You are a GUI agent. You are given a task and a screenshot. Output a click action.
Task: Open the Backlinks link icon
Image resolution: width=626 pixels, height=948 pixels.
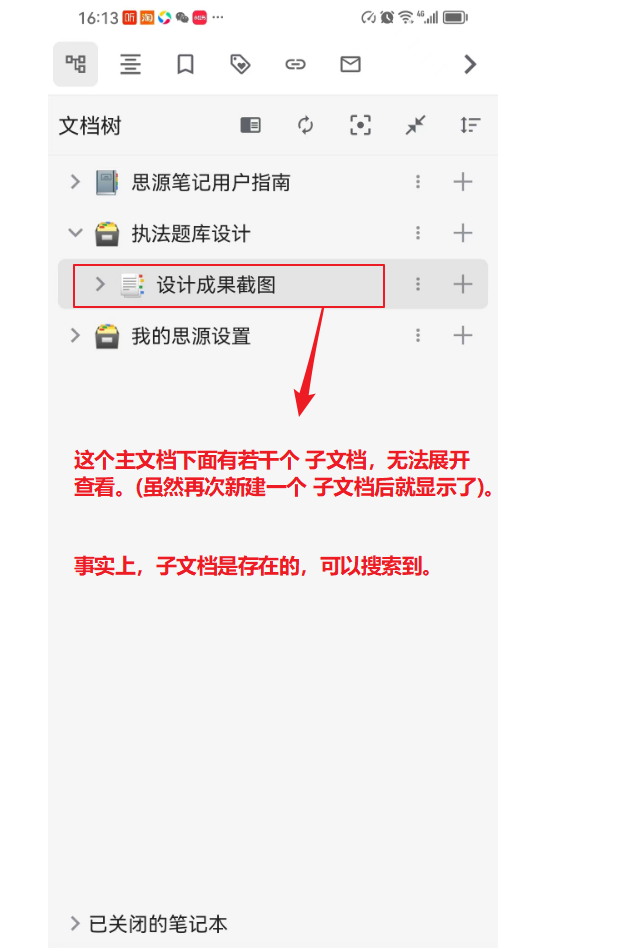(x=295, y=64)
